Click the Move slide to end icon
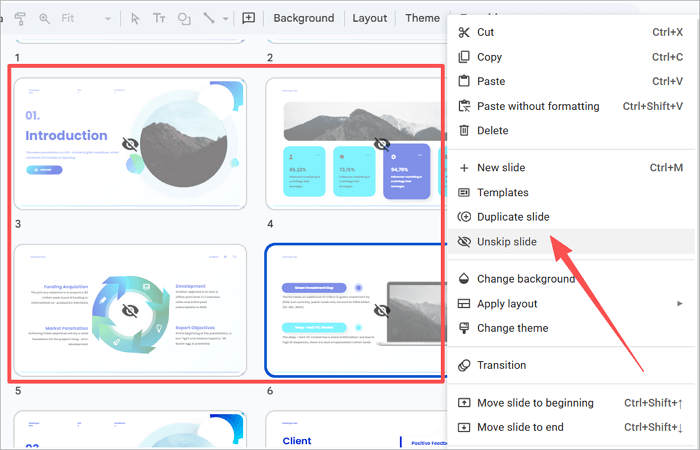This screenshot has height=450, width=700. pyautogui.click(x=464, y=427)
